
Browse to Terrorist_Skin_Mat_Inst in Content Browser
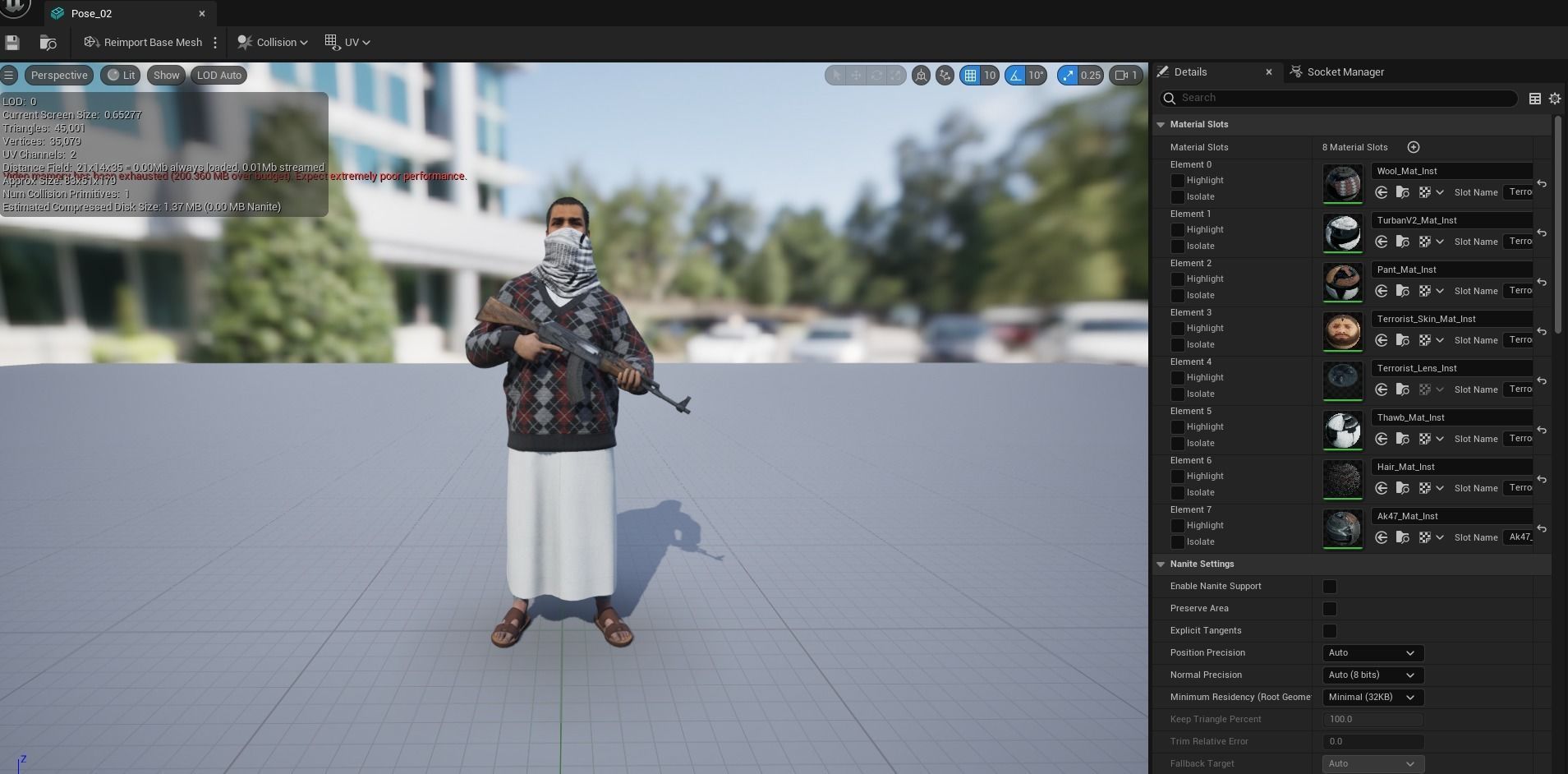tap(1403, 340)
